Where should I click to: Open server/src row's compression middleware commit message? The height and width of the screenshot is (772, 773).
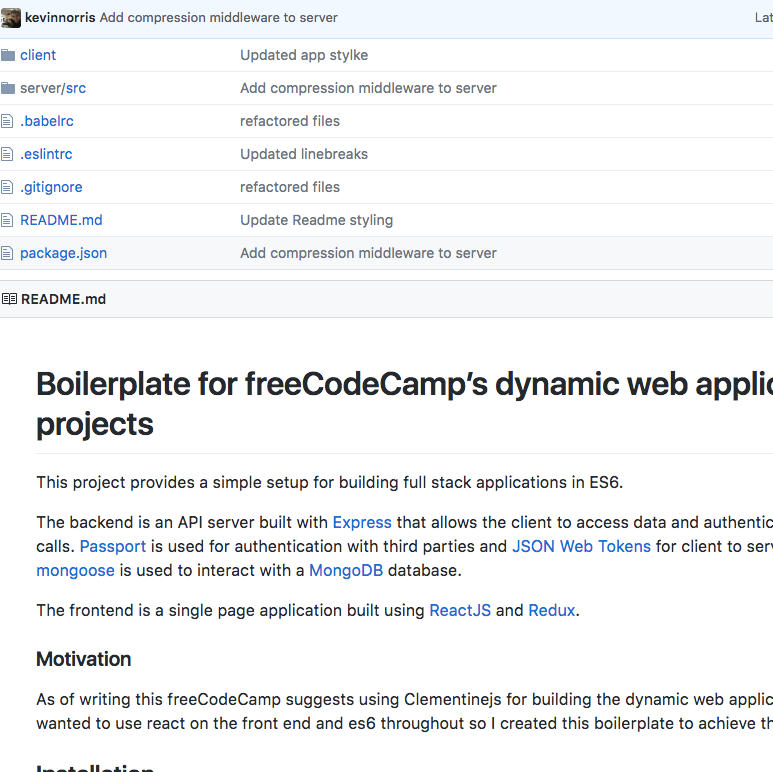368,88
